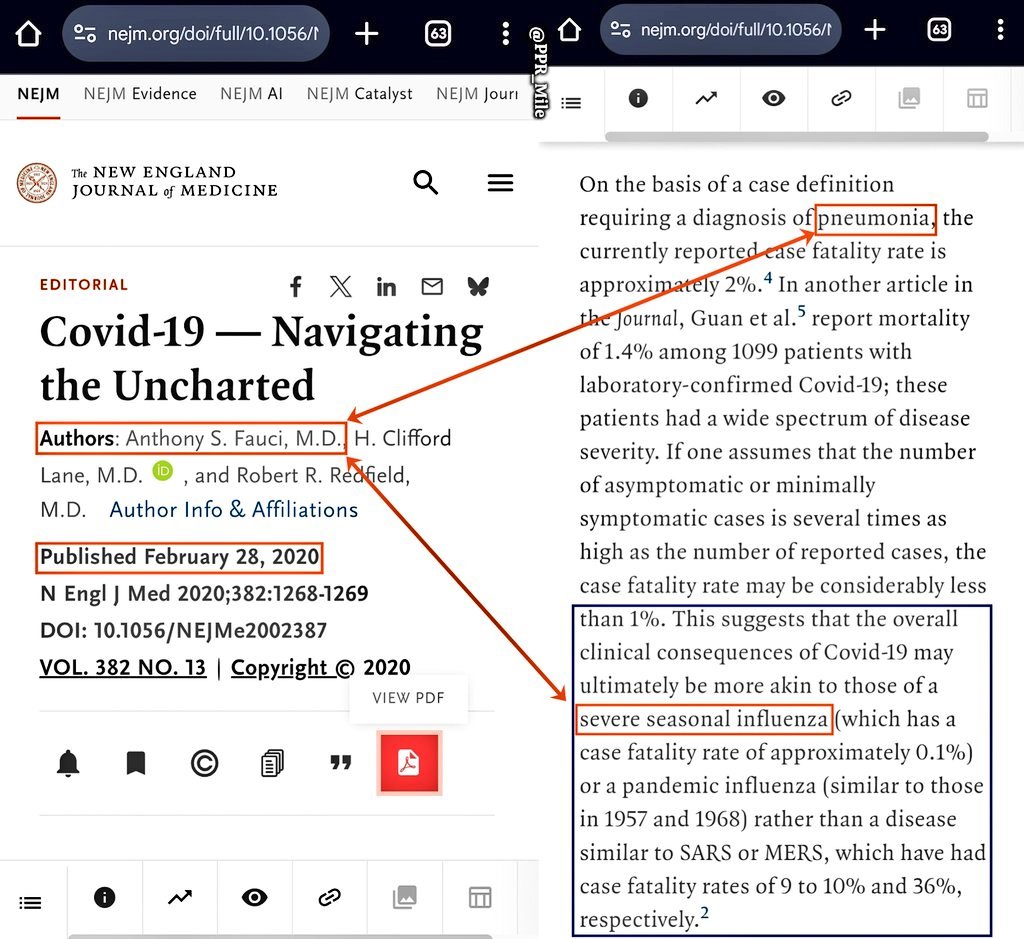Open the right browser's three-dot menu
The height and width of the screenshot is (939, 1024).
(x=1000, y=29)
